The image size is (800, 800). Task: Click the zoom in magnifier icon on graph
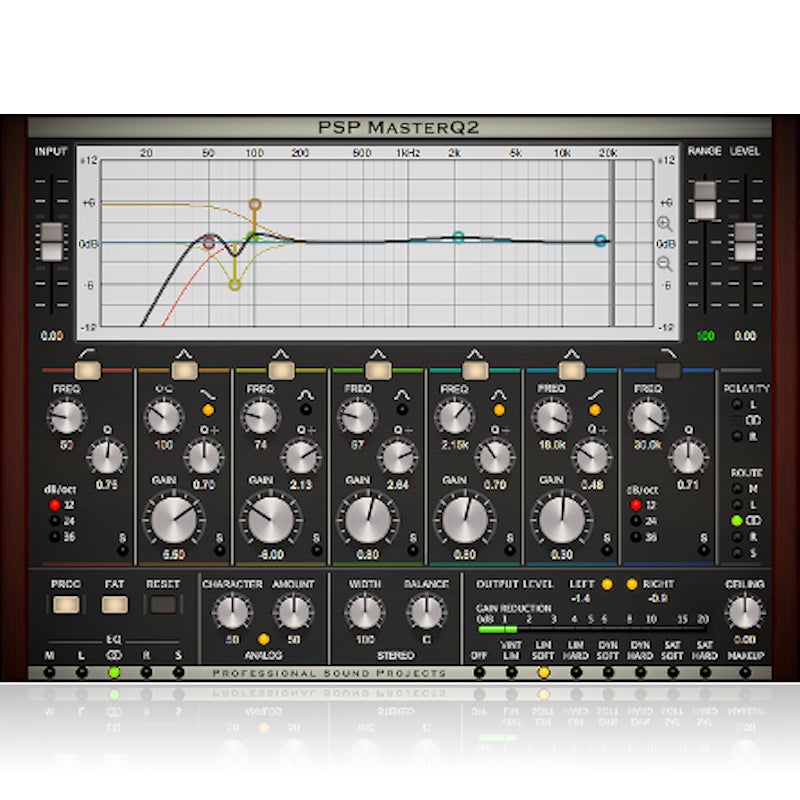coord(664,223)
